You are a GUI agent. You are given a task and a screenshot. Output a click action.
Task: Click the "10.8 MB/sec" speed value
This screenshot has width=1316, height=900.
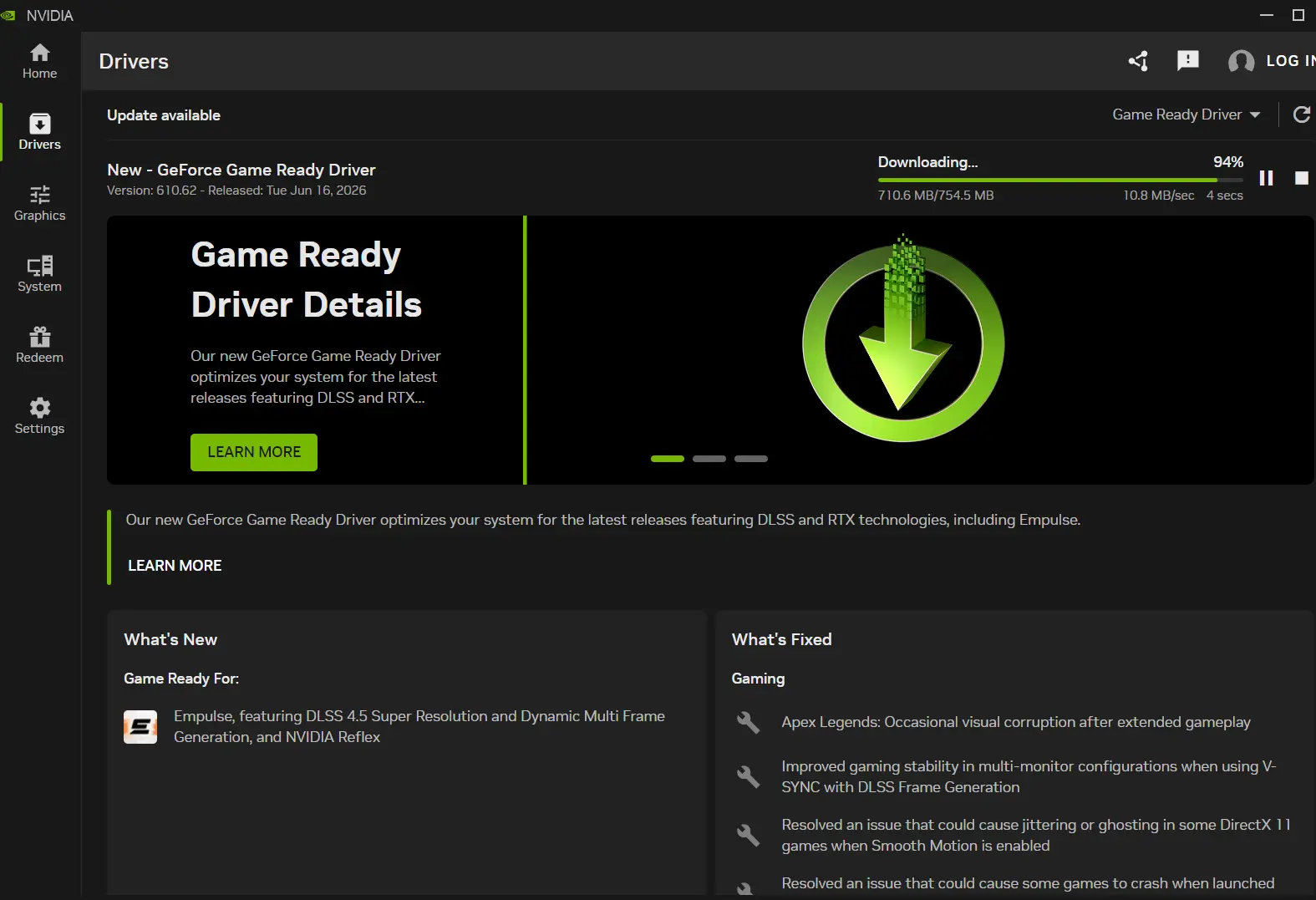1158,196
